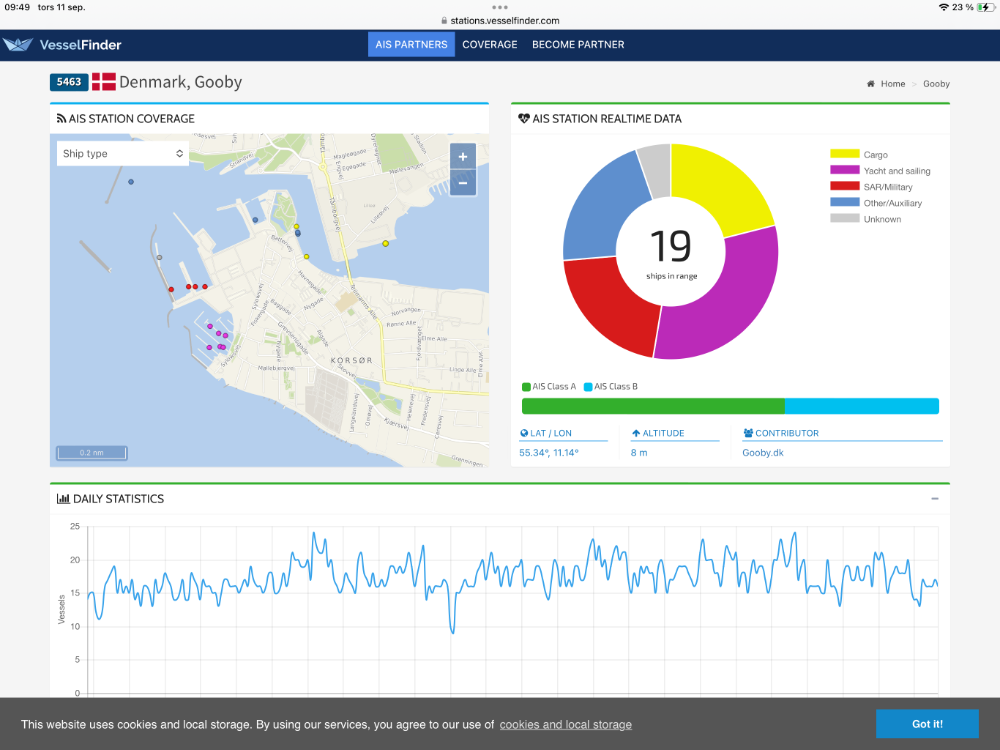The width and height of the screenshot is (1000, 750).
Task: Open the Ship type dropdown
Action: [x=123, y=153]
